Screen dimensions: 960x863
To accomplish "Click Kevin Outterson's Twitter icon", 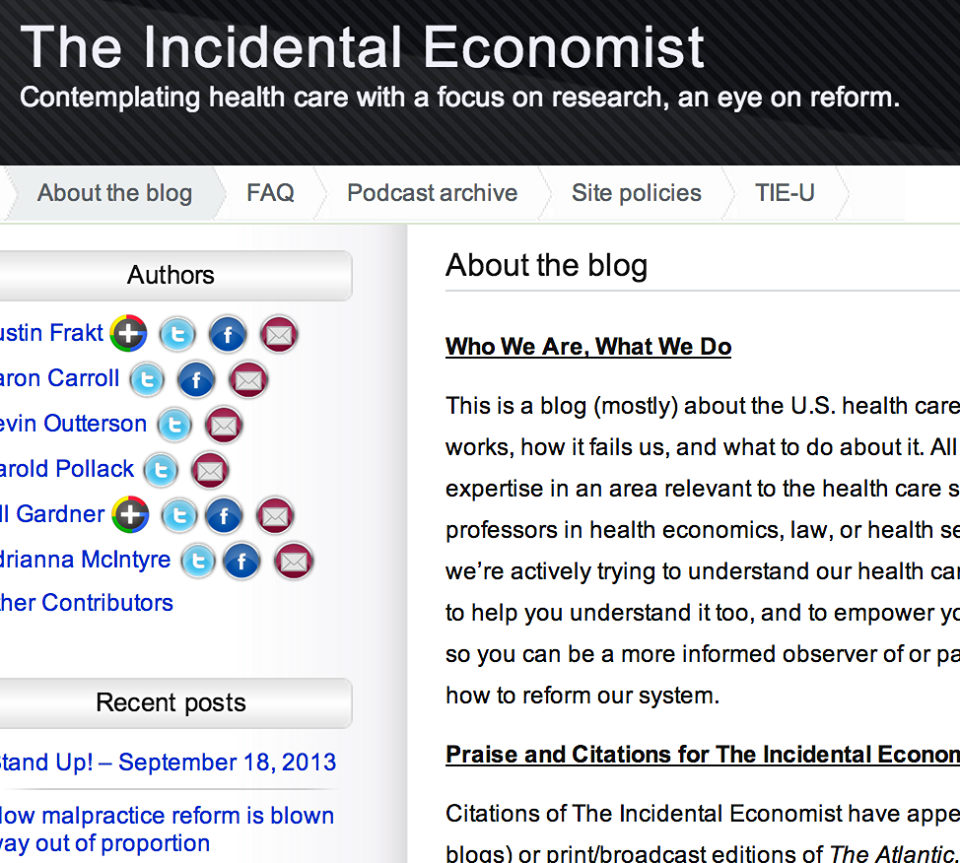I will 174,425.
